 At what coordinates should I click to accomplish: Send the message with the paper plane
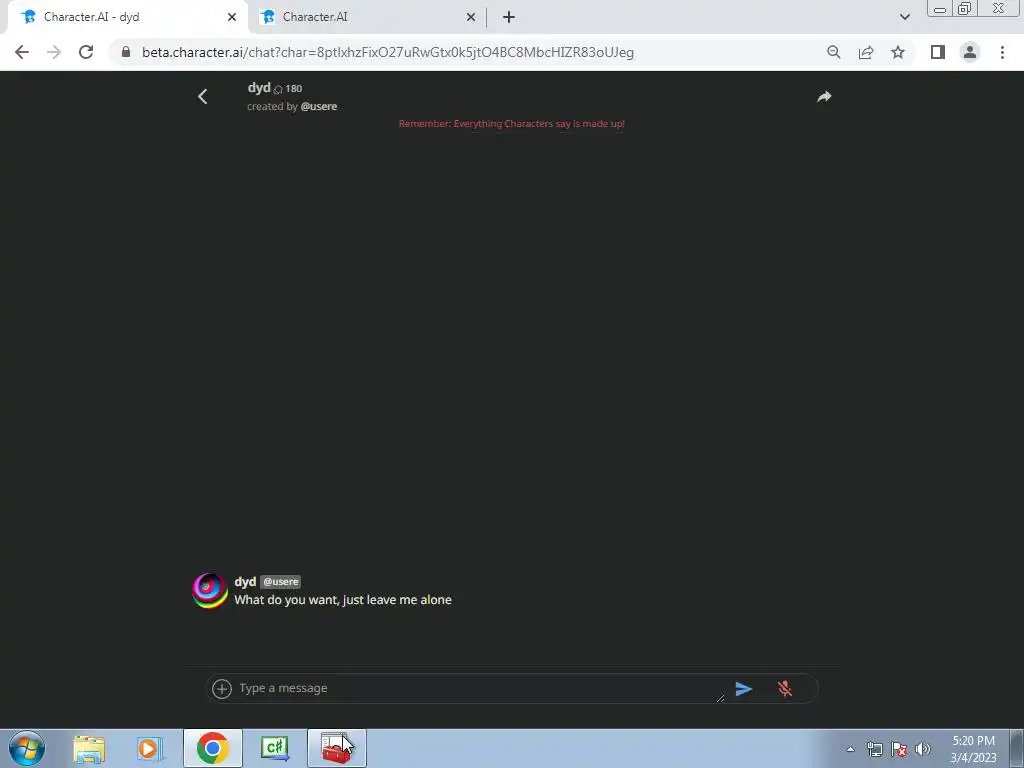(x=744, y=688)
